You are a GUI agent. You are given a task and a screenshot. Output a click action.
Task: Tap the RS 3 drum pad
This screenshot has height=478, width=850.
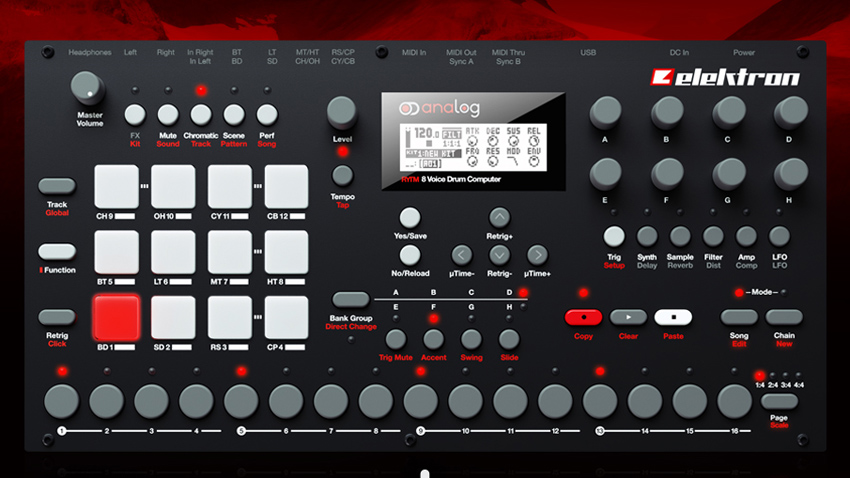coord(230,318)
